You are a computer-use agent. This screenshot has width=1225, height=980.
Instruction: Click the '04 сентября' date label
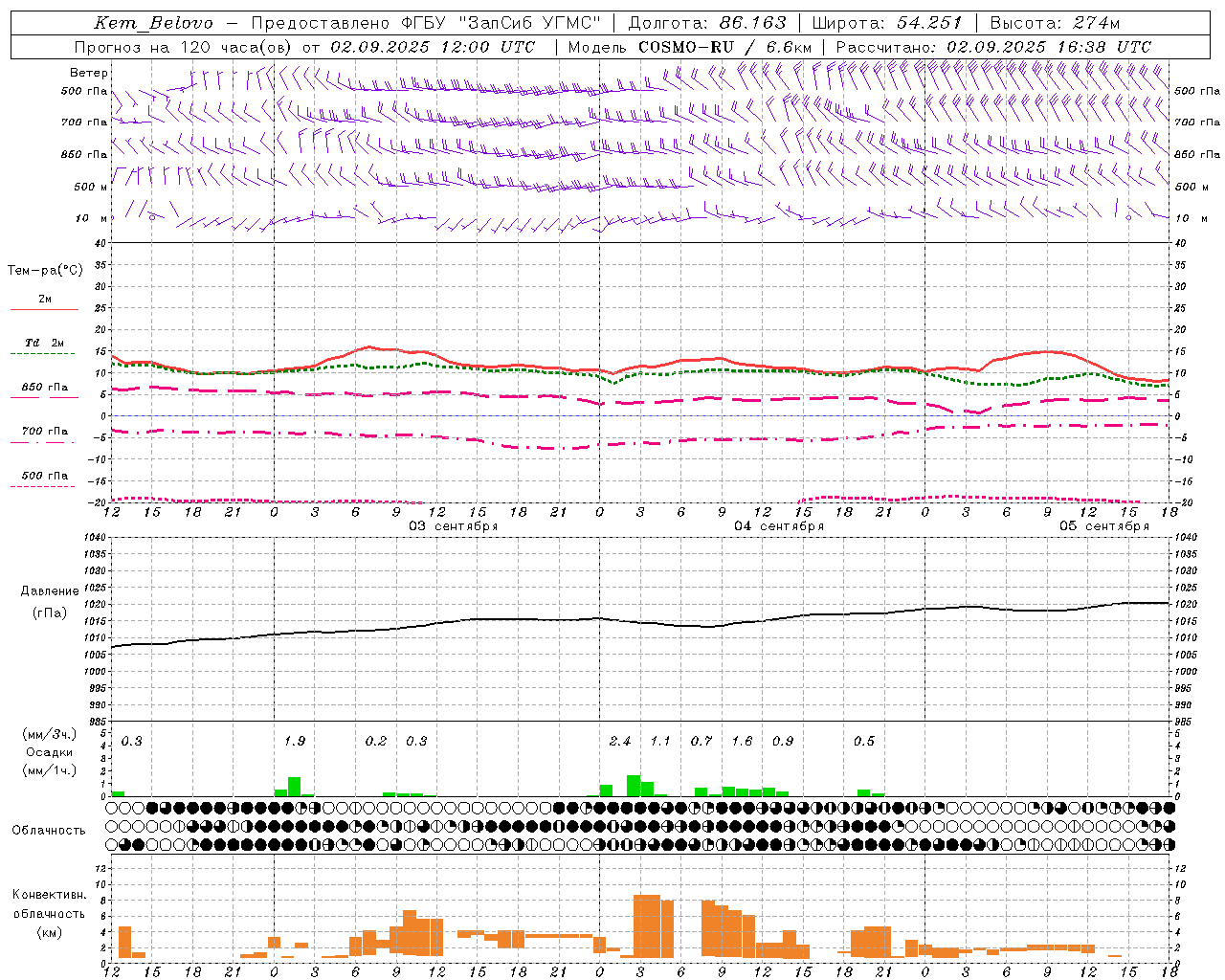779,526
